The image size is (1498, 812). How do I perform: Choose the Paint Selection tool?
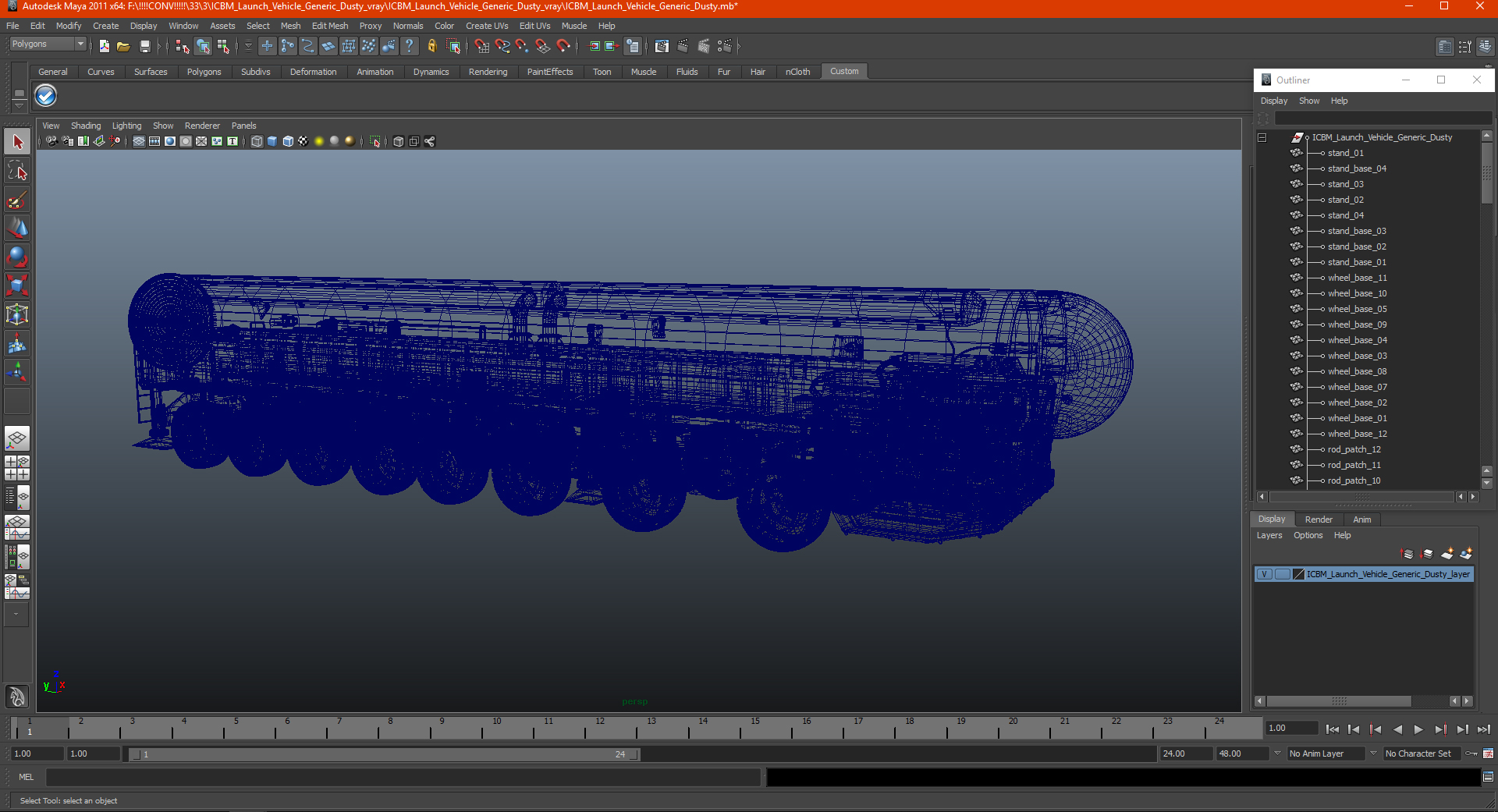[17, 200]
